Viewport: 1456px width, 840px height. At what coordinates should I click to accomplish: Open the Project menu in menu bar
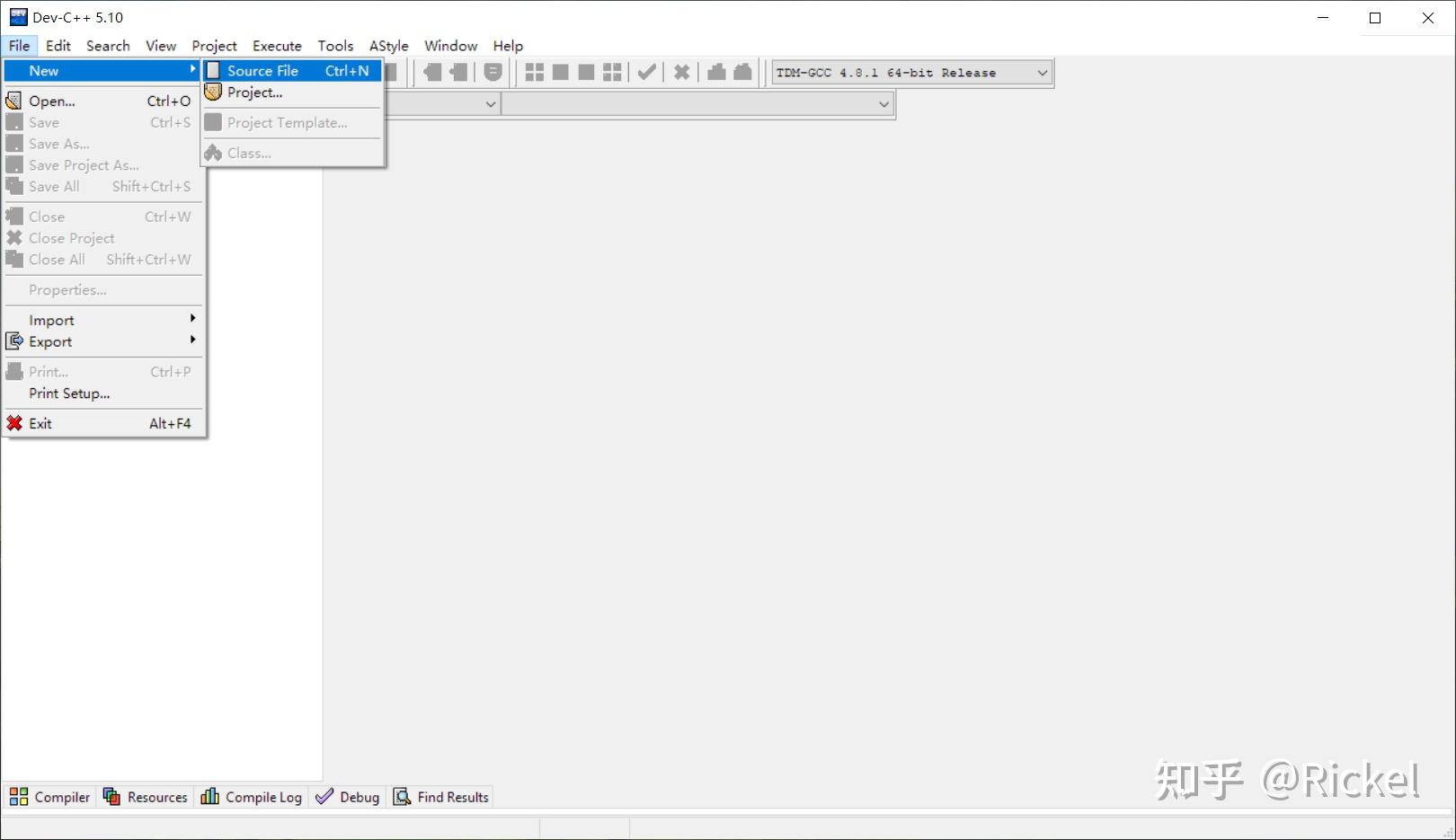pos(214,46)
